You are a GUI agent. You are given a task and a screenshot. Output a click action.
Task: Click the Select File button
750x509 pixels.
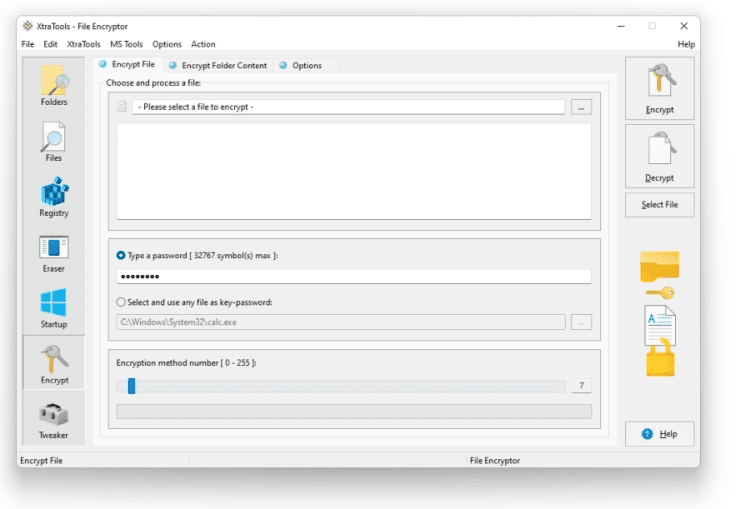point(659,205)
